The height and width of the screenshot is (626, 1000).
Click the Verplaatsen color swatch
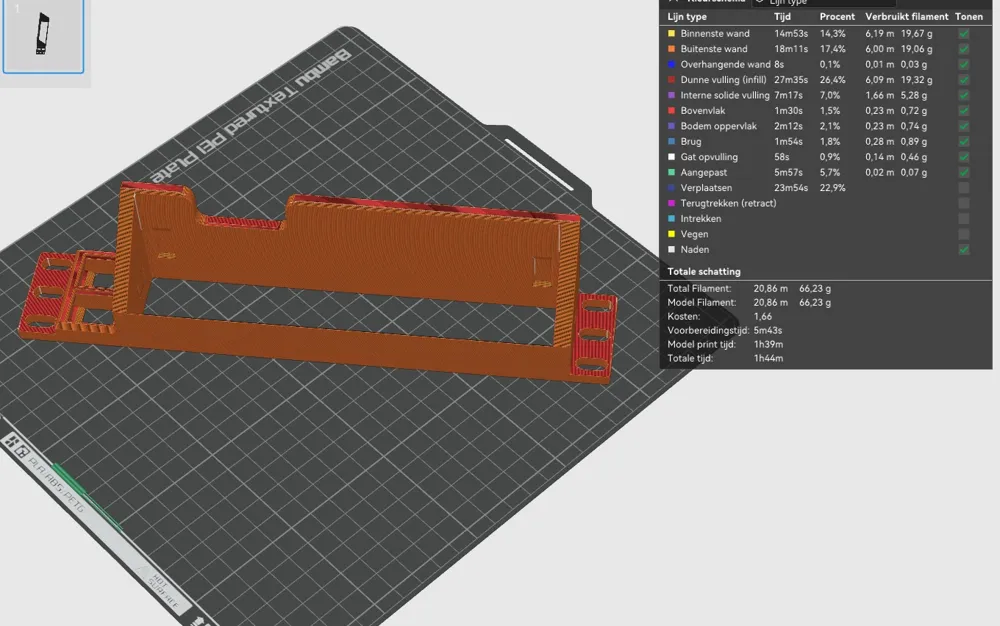click(x=671, y=188)
